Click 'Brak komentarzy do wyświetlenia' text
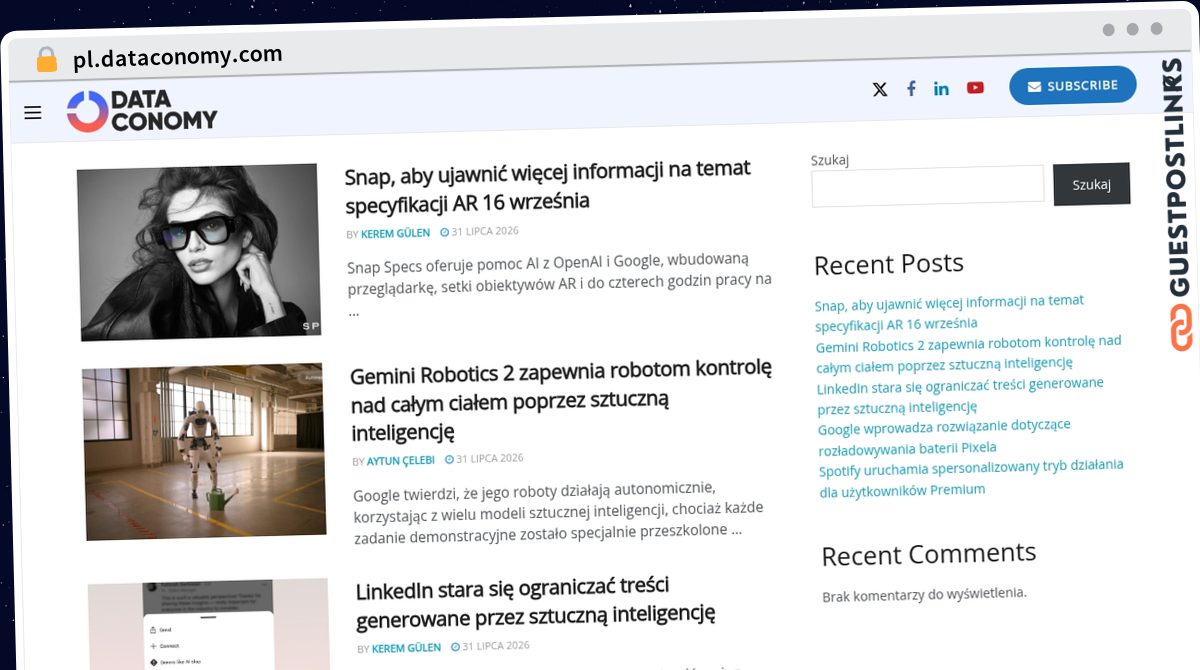 (925, 595)
